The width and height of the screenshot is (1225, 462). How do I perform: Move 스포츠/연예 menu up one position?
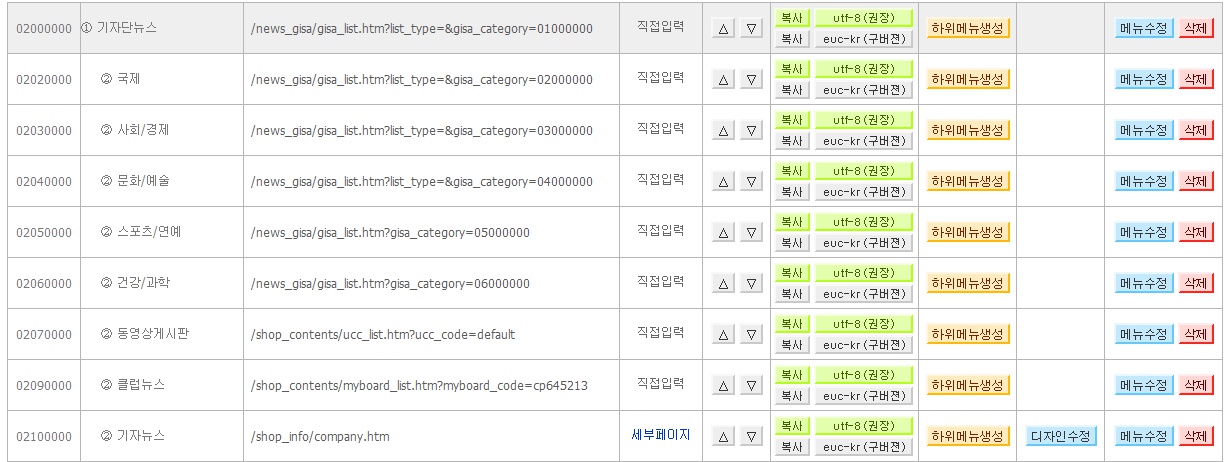coord(723,232)
